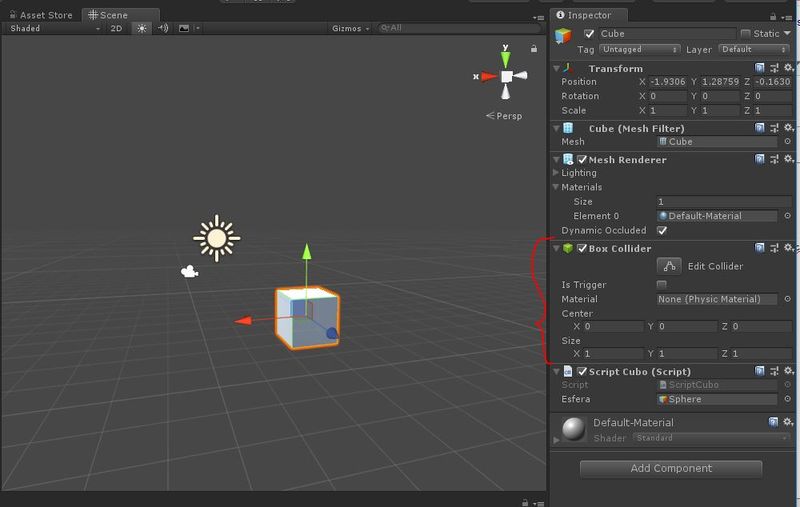The image size is (800, 507).
Task: Expand the Default-Material foldout arrow
Action: pyautogui.click(x=556, y=439)
